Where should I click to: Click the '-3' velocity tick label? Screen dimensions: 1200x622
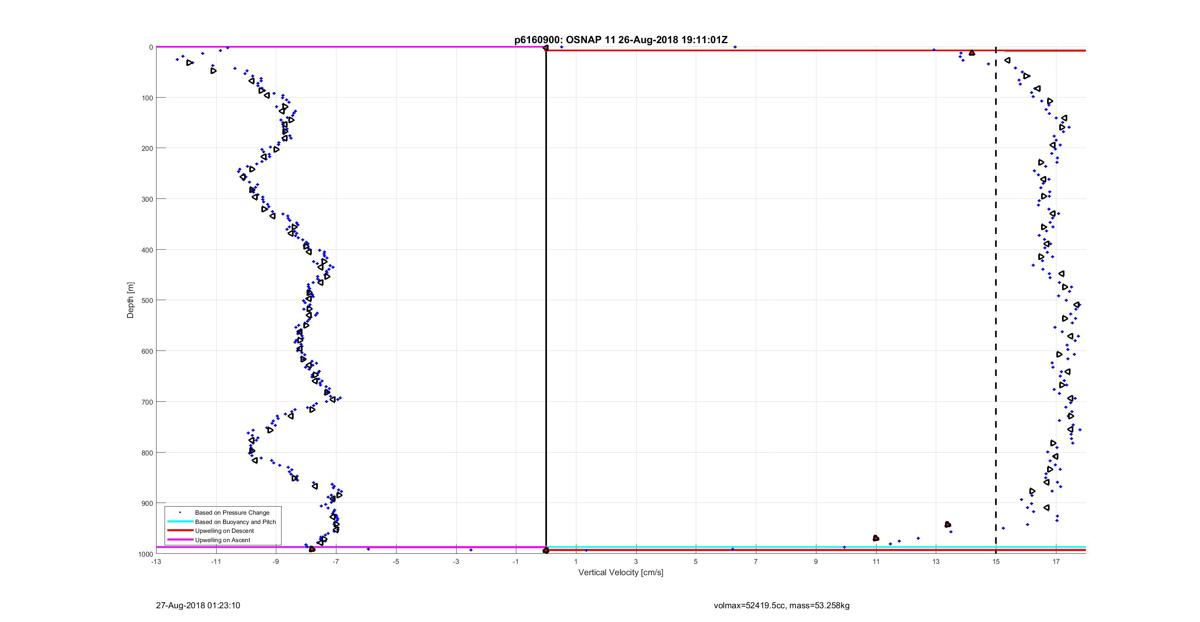(456, 562)
